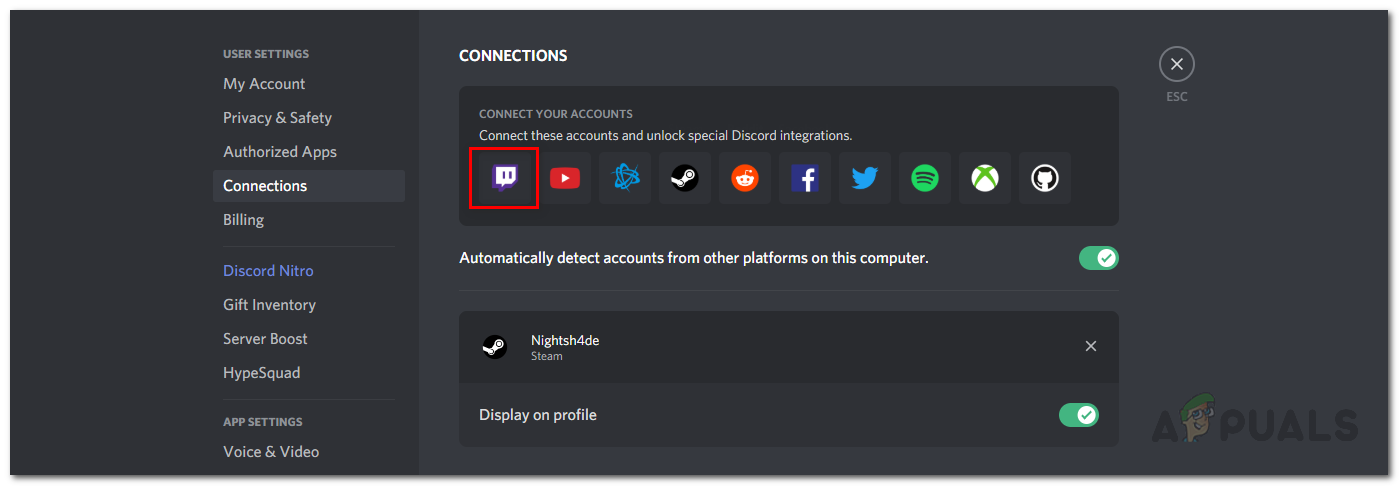This screenshot has height=486, width=1399.
Task: Open Voice & Video settings
Action: point(271,452)
